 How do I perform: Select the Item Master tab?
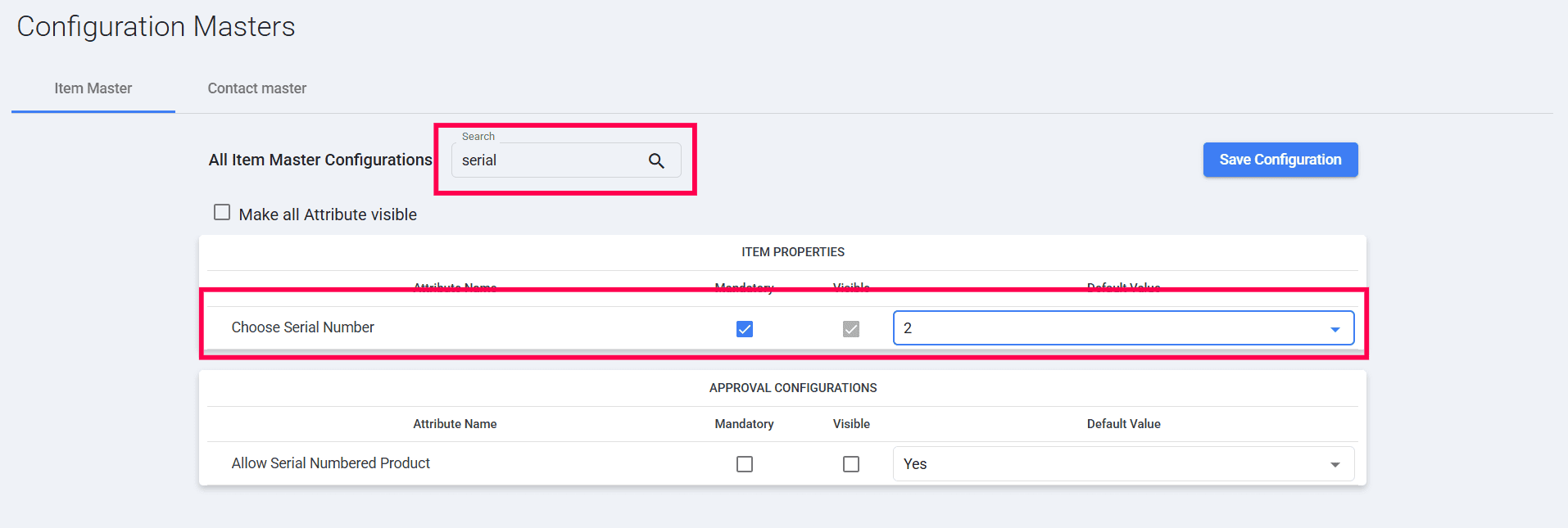tap(93, 88)
